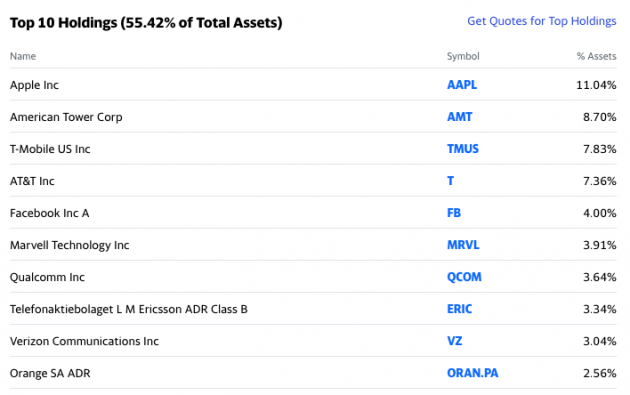The height and width of the screenshot is (395, 630).
Task: Select the American Tower Corp row name
Action: (66, 117)
